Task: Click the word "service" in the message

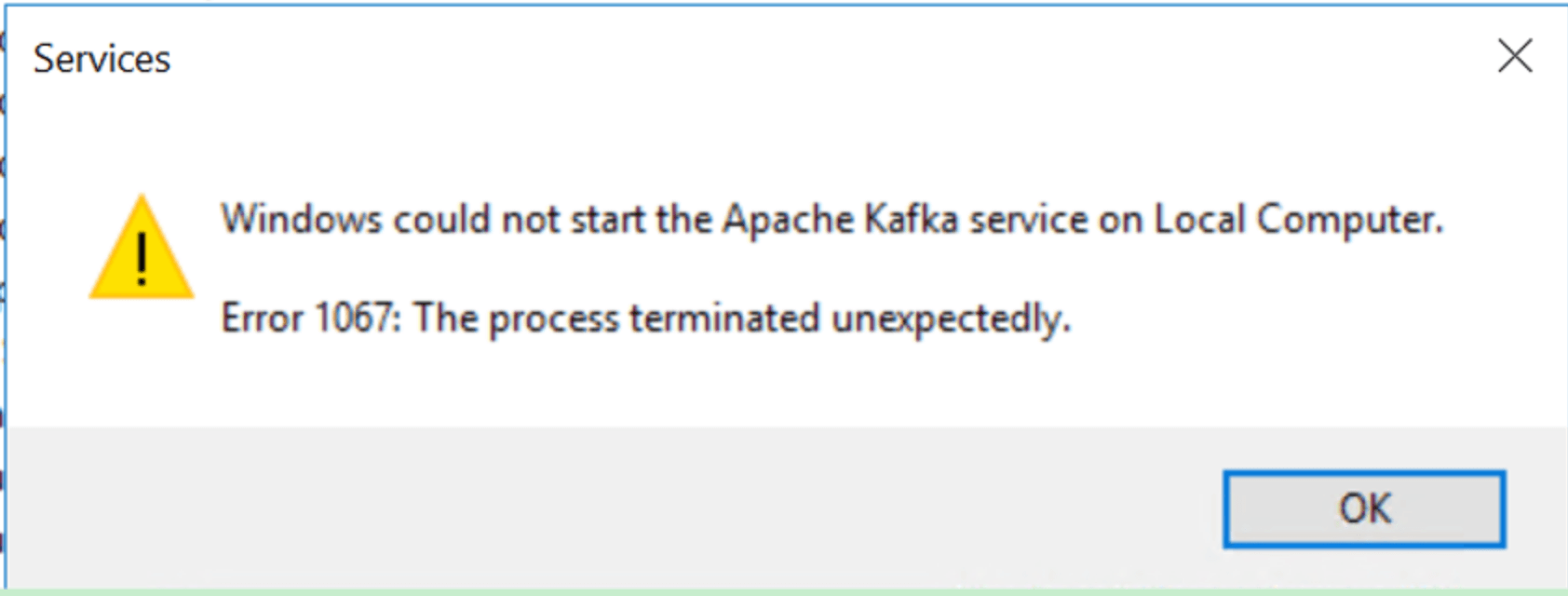Action: point(1028,220)
